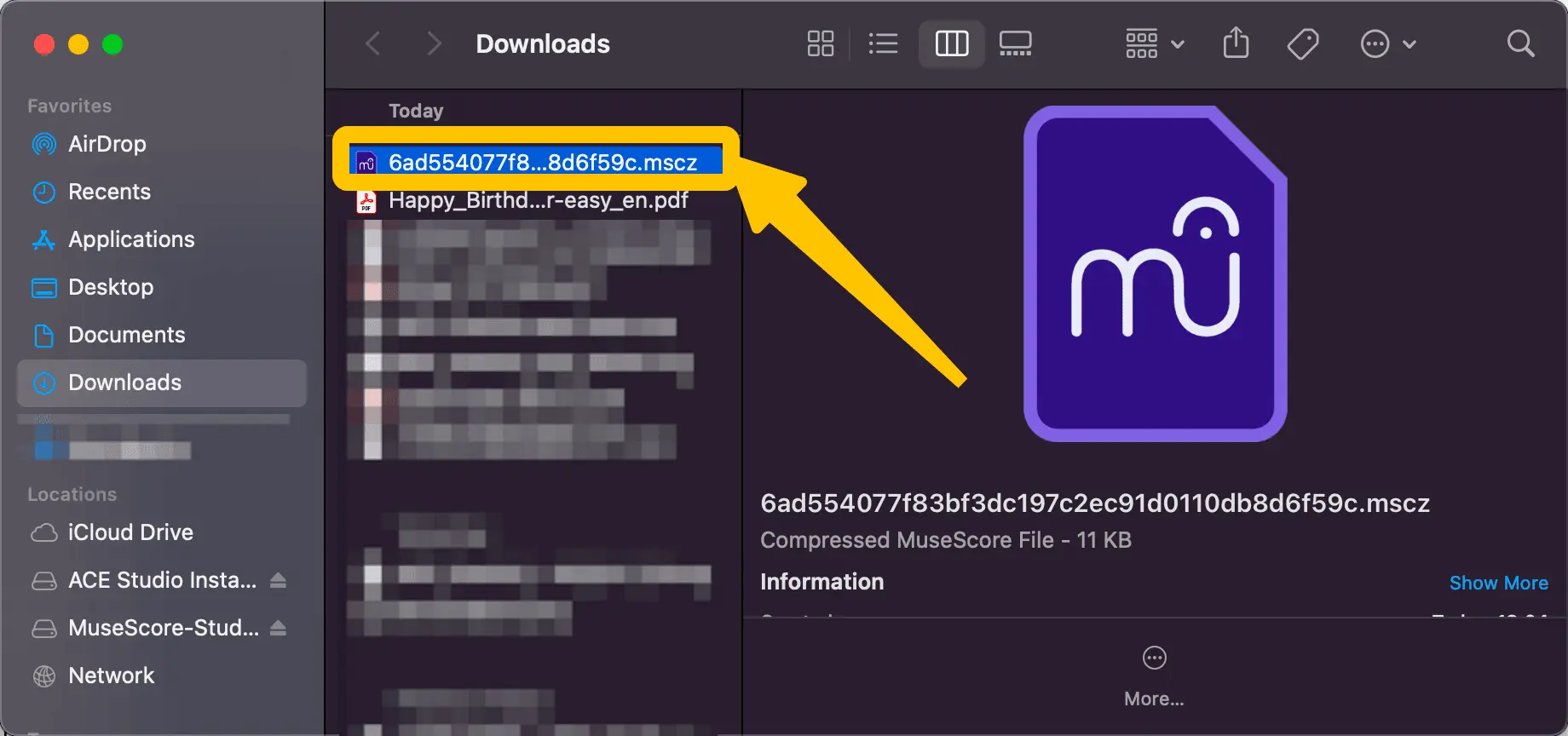The height and width of the screenshot is (736, 1568).
Task: Select Downloads in the sidebar
Action: click(x=162, y=382)
